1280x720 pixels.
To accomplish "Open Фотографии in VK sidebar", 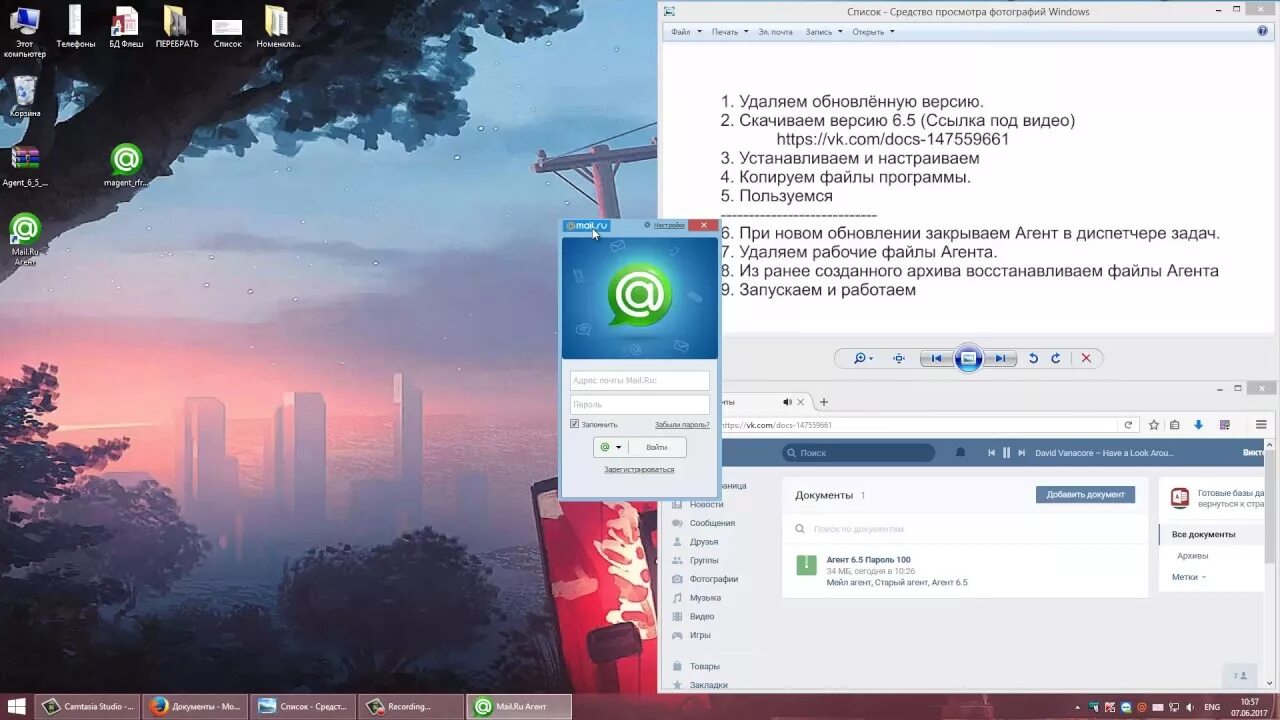I will click(713, 579).
